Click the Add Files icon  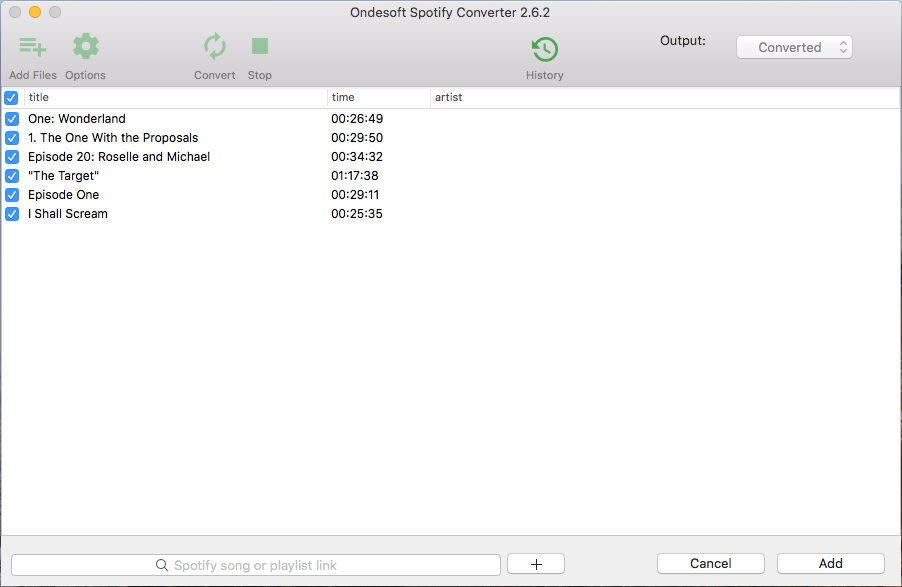pos(33,47)
